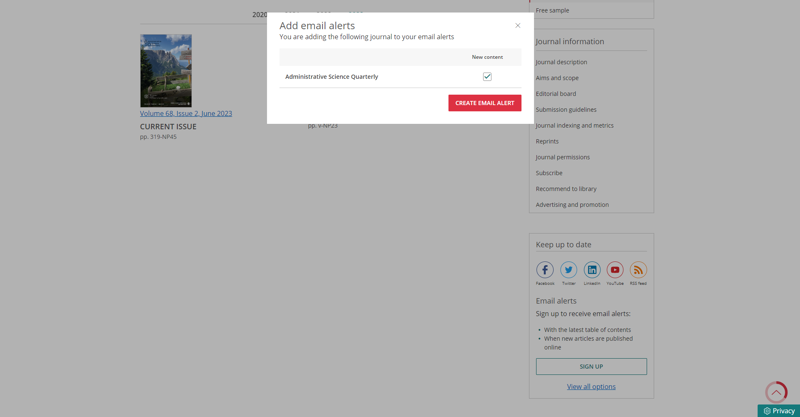Select Submission guidelines link

pos(566,110)
